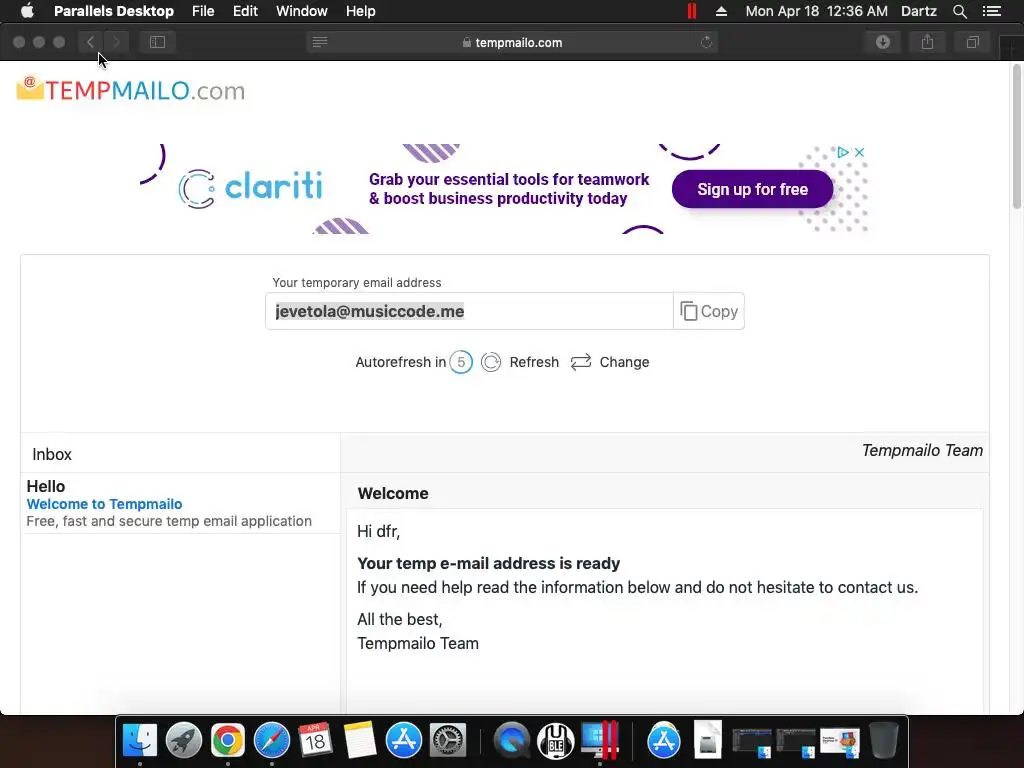This screenshot has width=1024, height=768.
Task: Reload the page using address bar icon
Action: [706, 42]
